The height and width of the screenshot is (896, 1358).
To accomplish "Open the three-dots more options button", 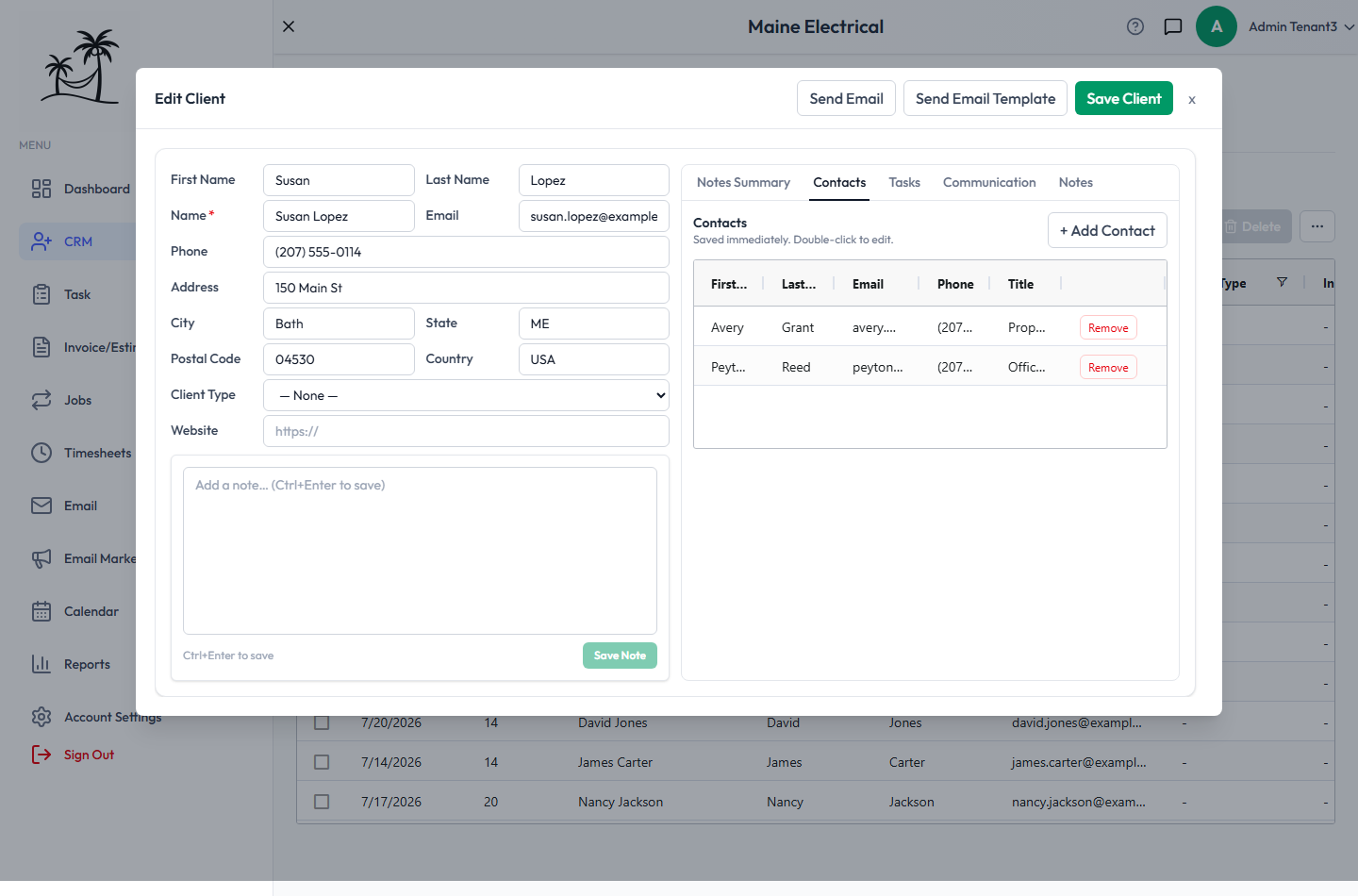I will (1317, 226).
